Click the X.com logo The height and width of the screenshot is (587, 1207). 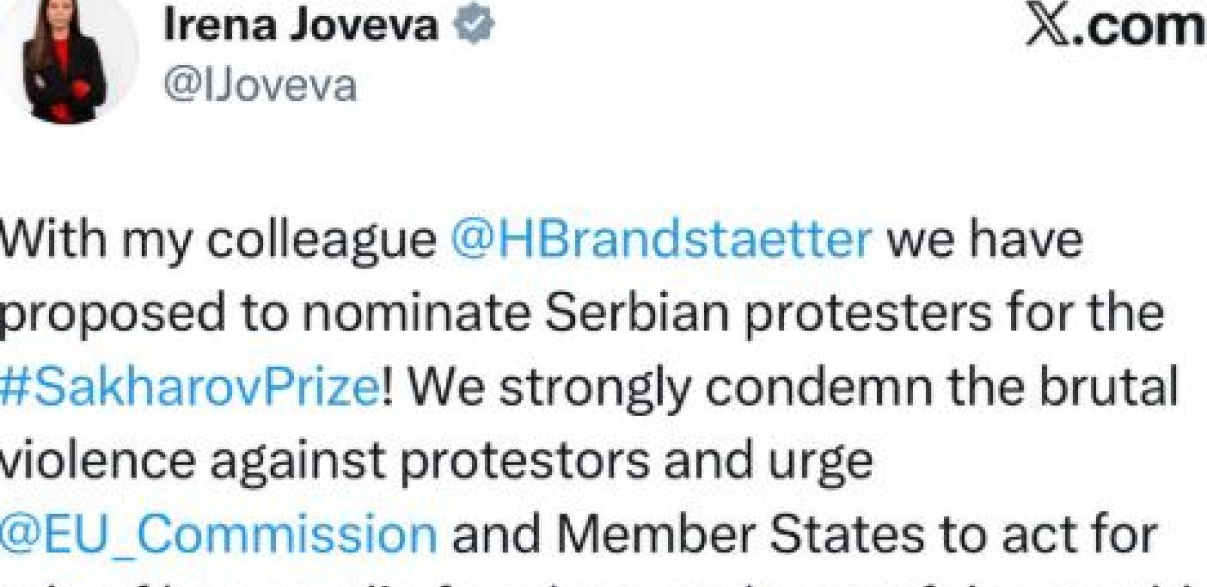coord(1115,27)
